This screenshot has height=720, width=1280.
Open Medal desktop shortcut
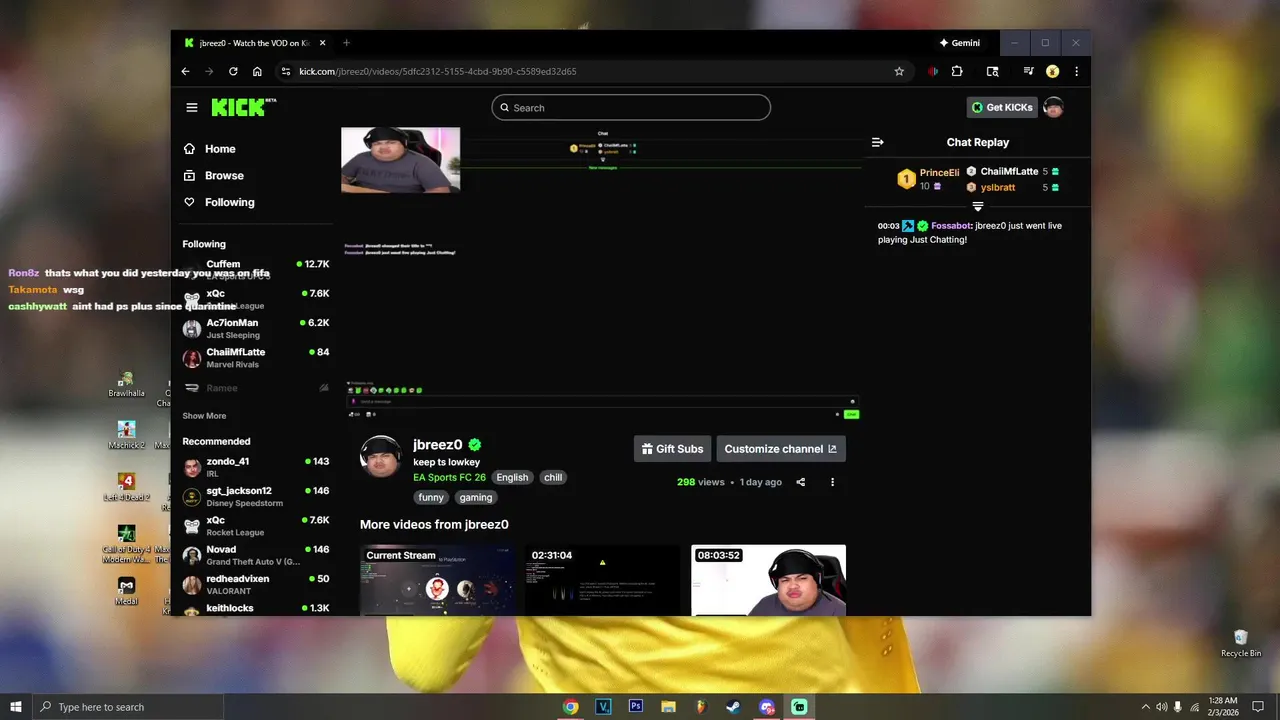[126, 590]
